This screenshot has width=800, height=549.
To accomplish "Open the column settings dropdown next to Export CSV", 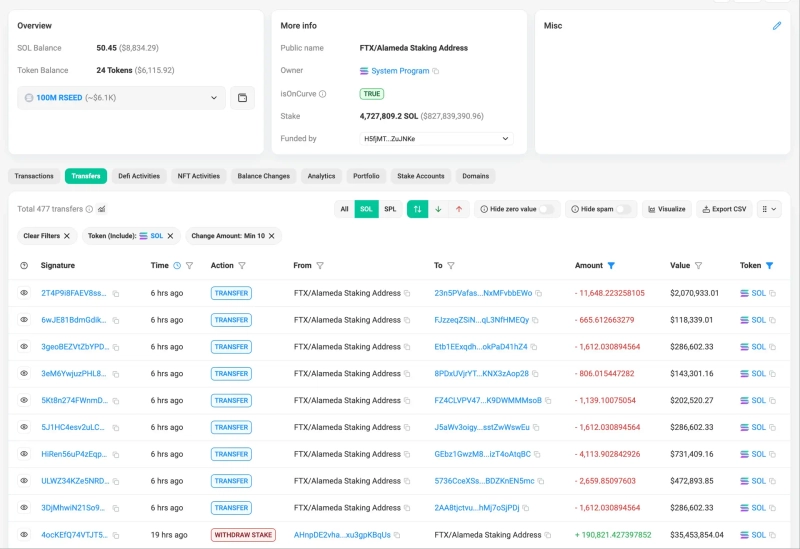I will pyautogui.click(x=769, y=209).
